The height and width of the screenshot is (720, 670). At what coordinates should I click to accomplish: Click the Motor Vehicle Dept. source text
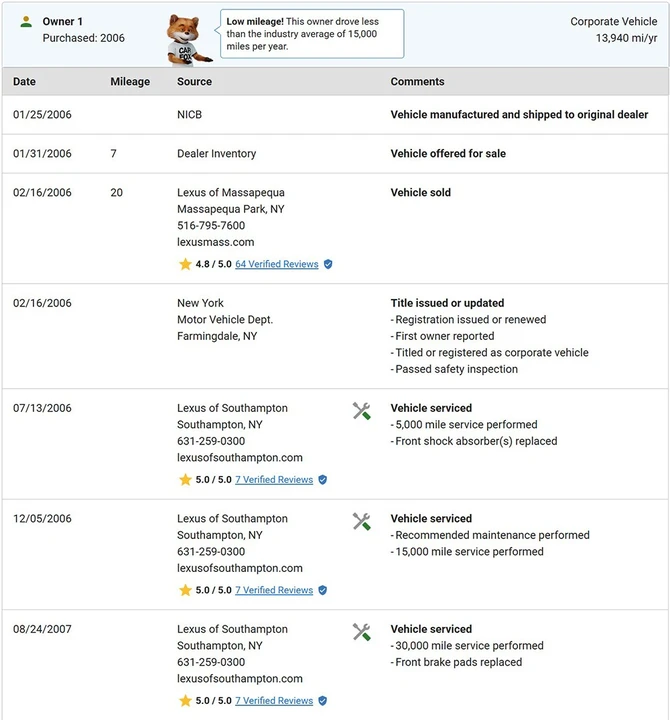[x=225, y=320]
